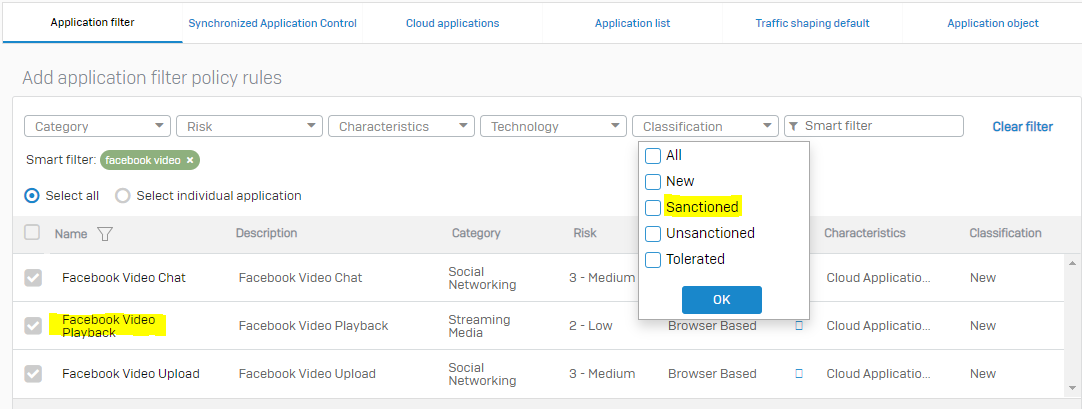Click Streaming Media category cell
The height and width of the screenshot is (409, 1082).
click(480, 326)
